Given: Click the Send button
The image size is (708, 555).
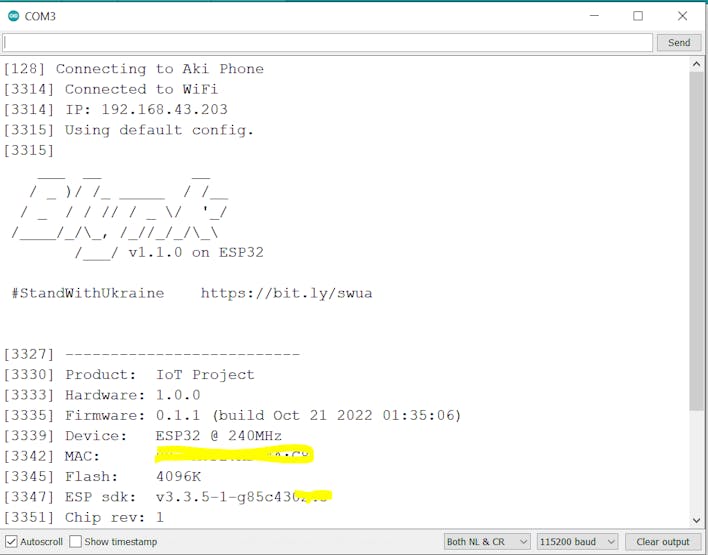Looking at the screenshot, I should point(679,42).
